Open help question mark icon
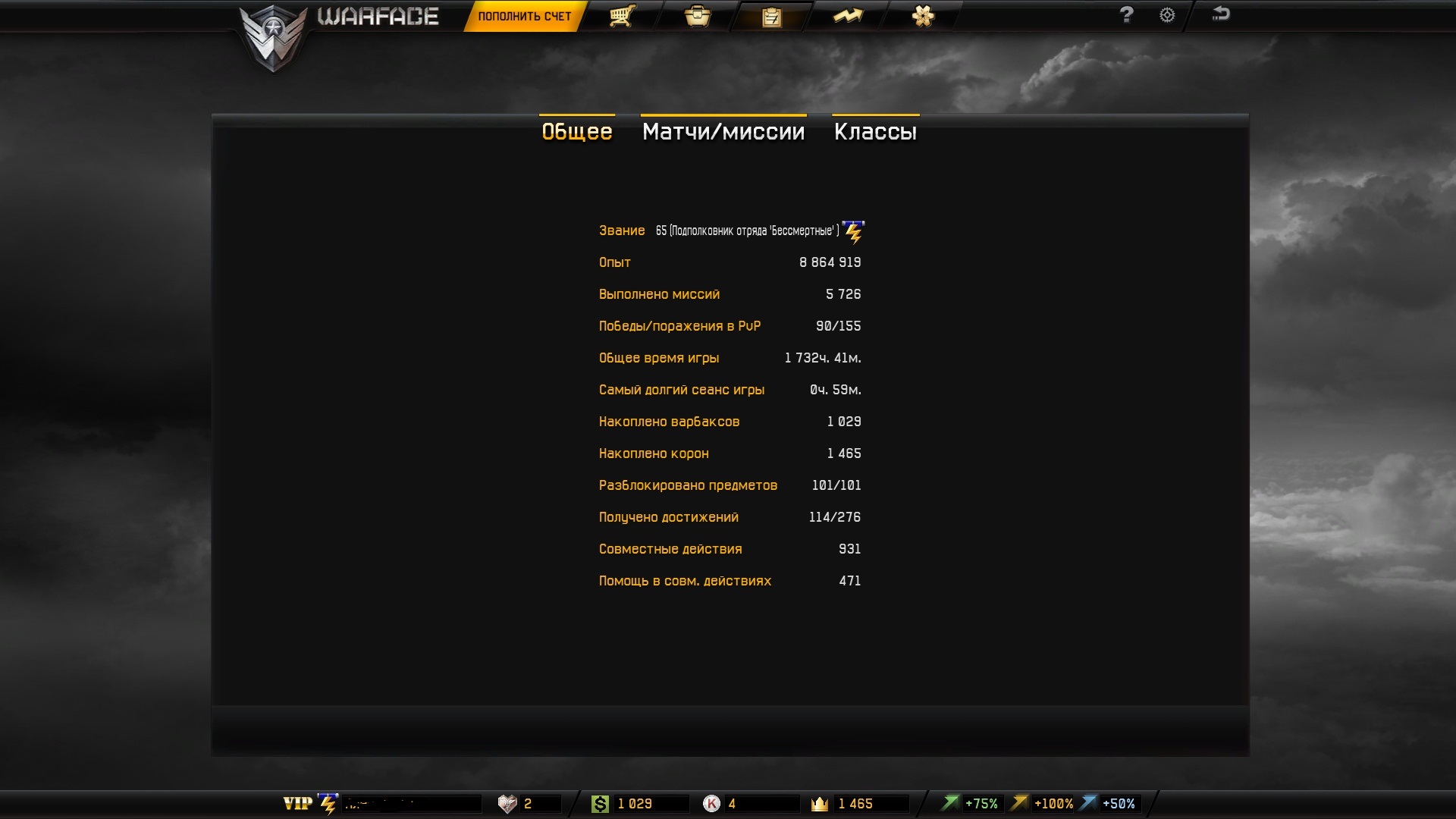This screenshot has height=819, width=1456. (1126, 14)
